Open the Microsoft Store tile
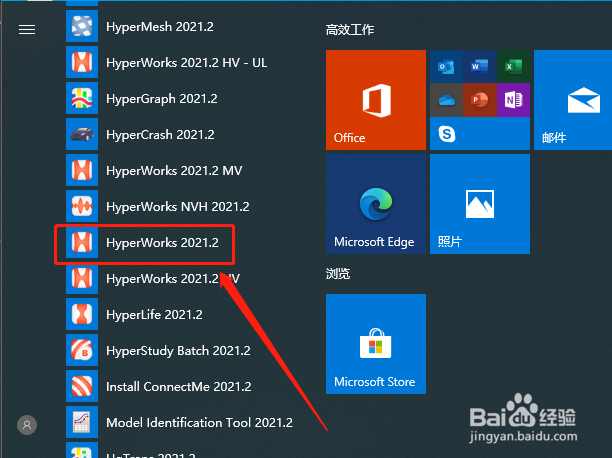Viewport: 612px width, 458px height. point(376,344)
